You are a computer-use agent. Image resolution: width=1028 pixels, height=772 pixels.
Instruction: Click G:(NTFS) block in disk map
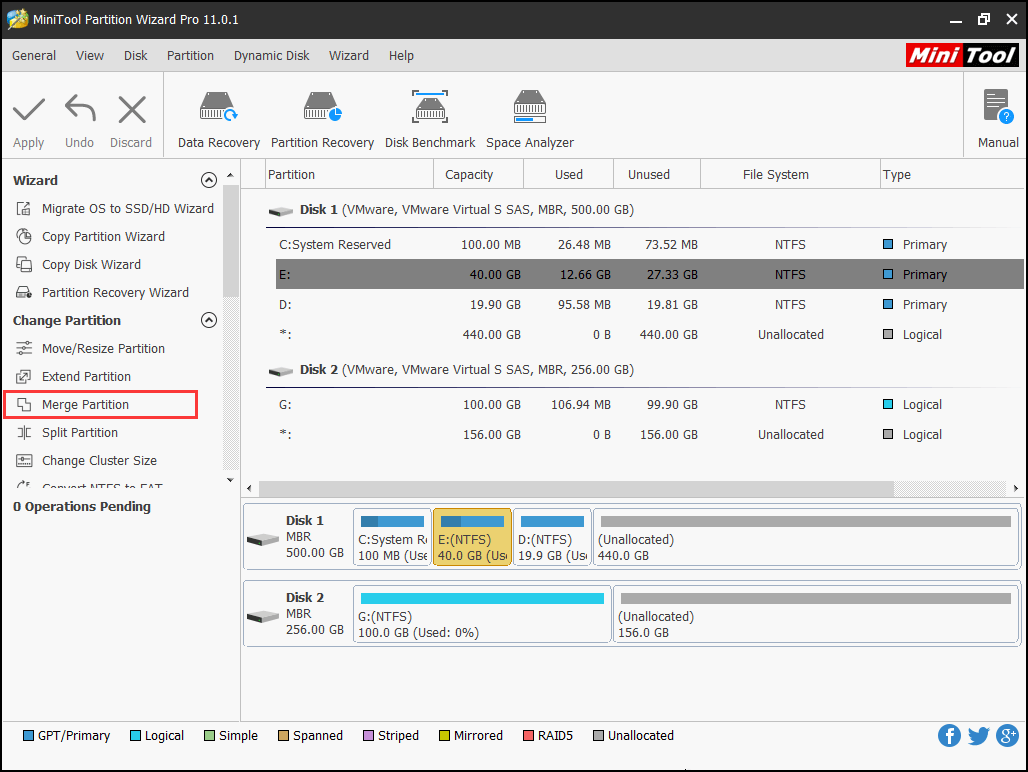pos(482,614)
